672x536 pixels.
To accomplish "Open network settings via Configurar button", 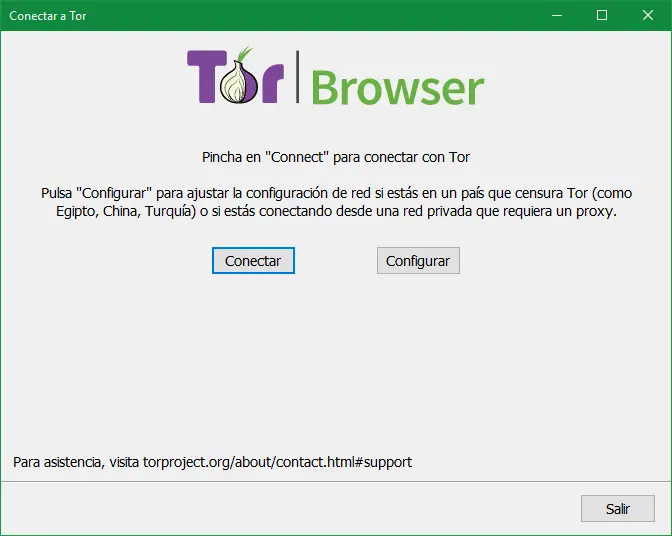I will click(418, 261).
